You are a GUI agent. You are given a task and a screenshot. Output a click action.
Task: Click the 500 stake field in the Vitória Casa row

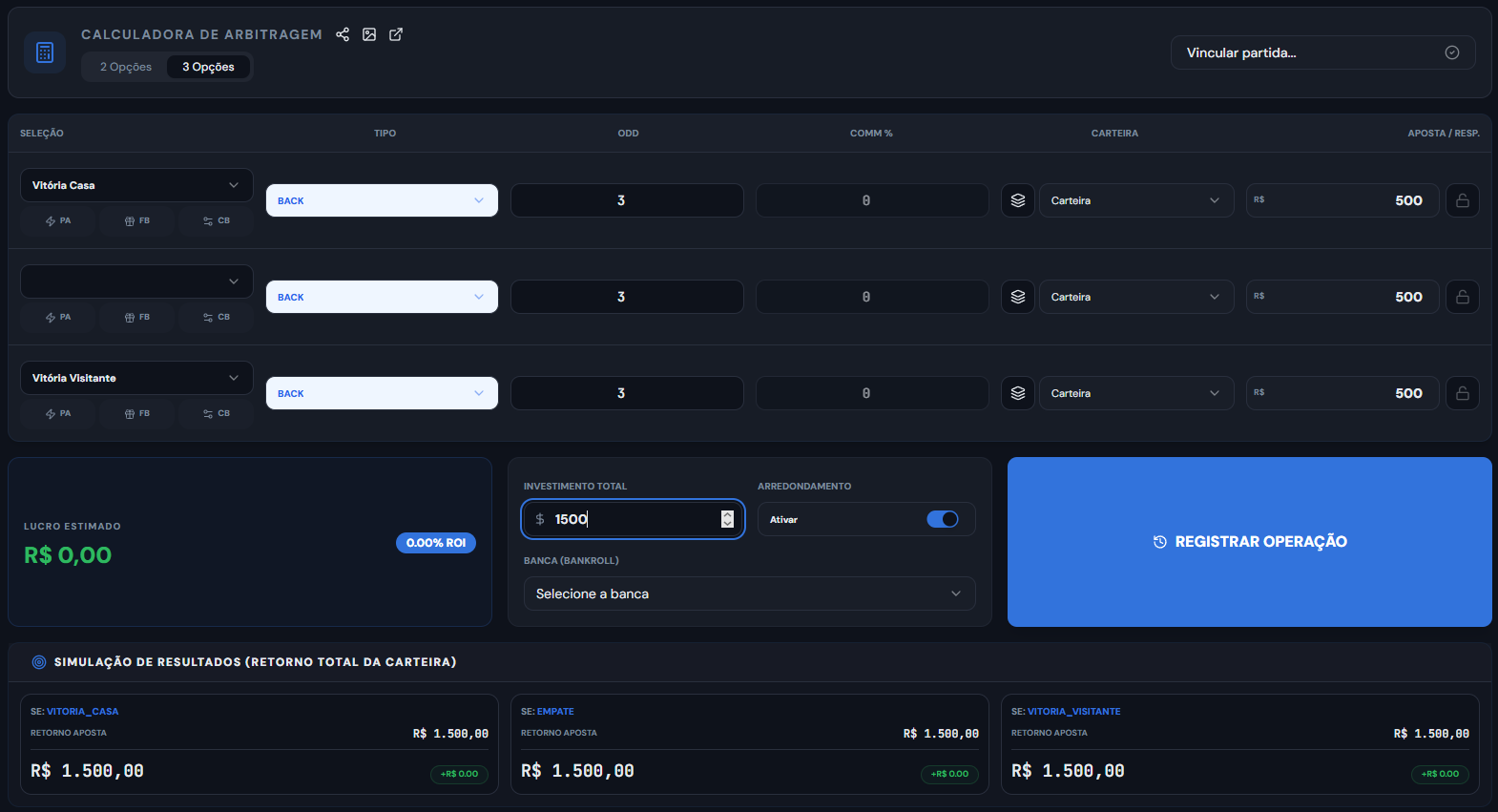pyautogui.click(x=1342, y=200)
